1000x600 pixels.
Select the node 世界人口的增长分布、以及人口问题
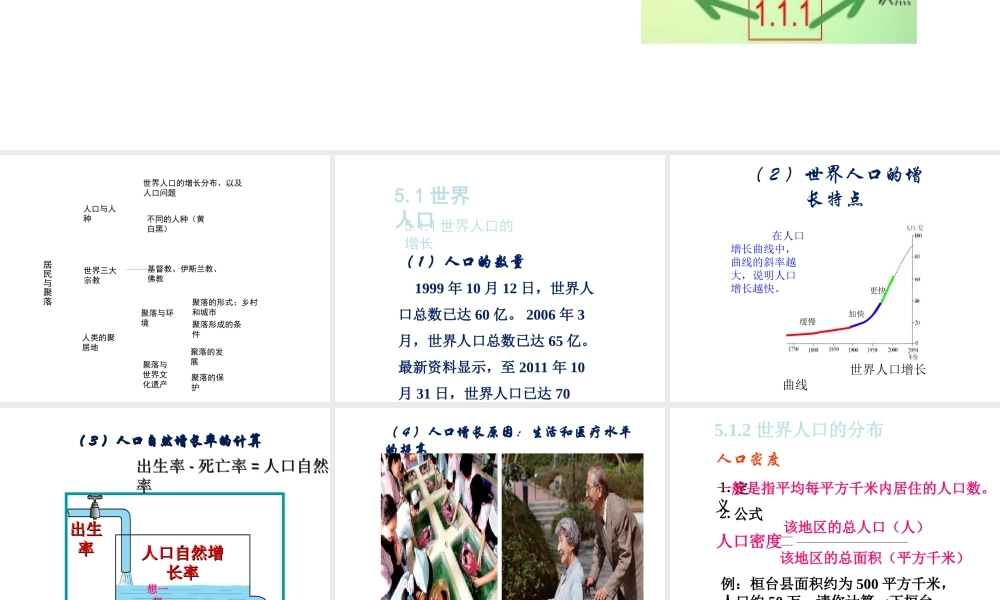pyautogui.click(x=193, y=187)
